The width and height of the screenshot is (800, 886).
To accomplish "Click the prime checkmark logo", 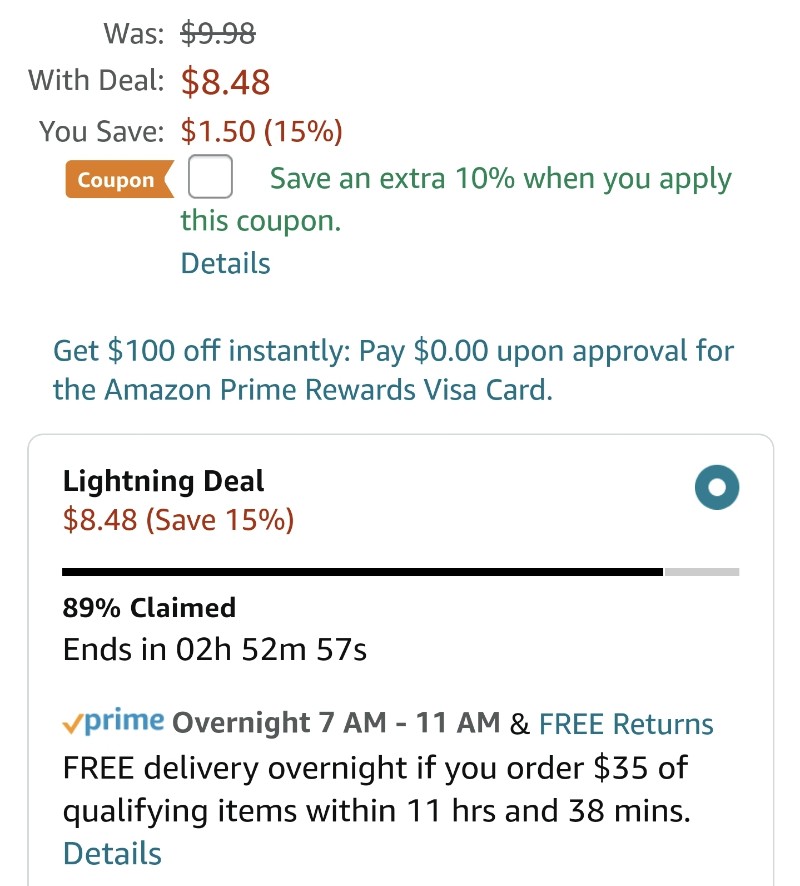I will [113, 722].
